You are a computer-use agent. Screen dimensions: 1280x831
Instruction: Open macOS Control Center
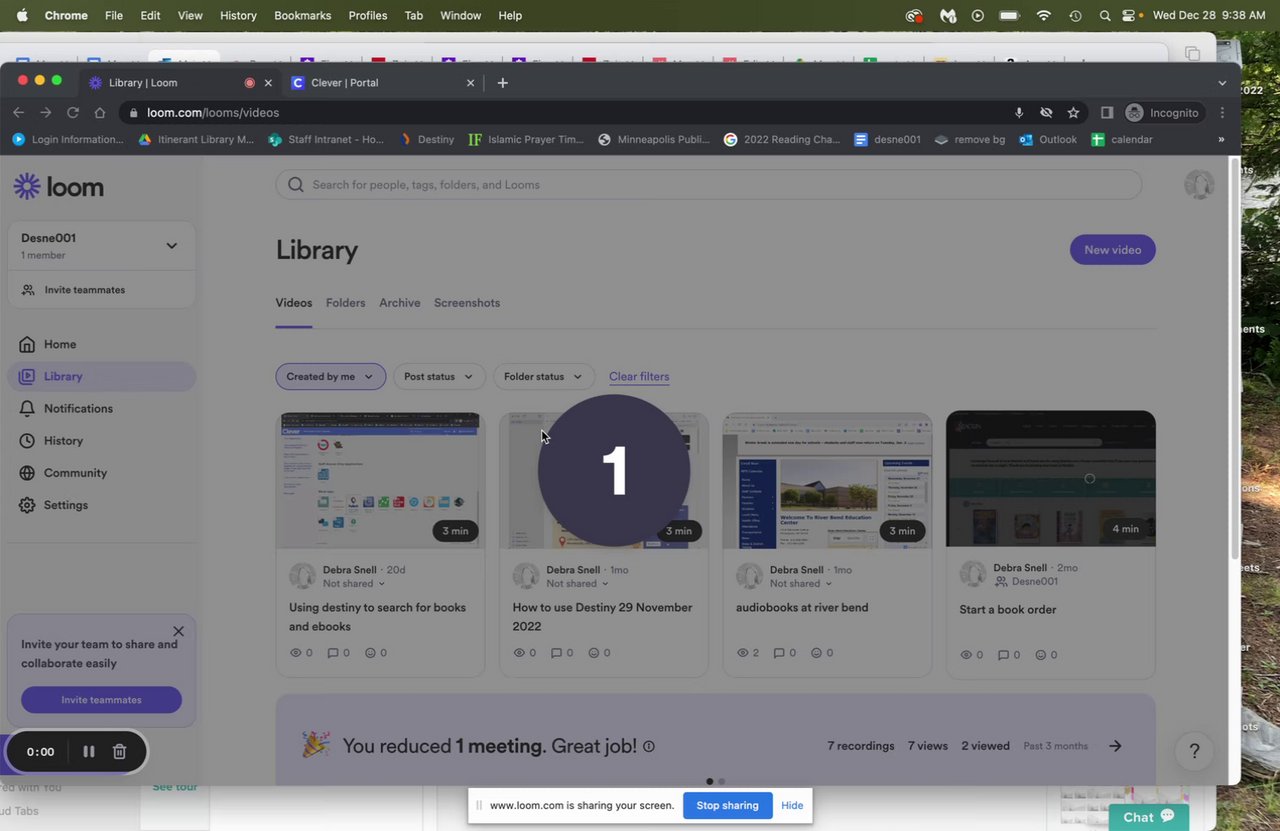[1131, 15]
